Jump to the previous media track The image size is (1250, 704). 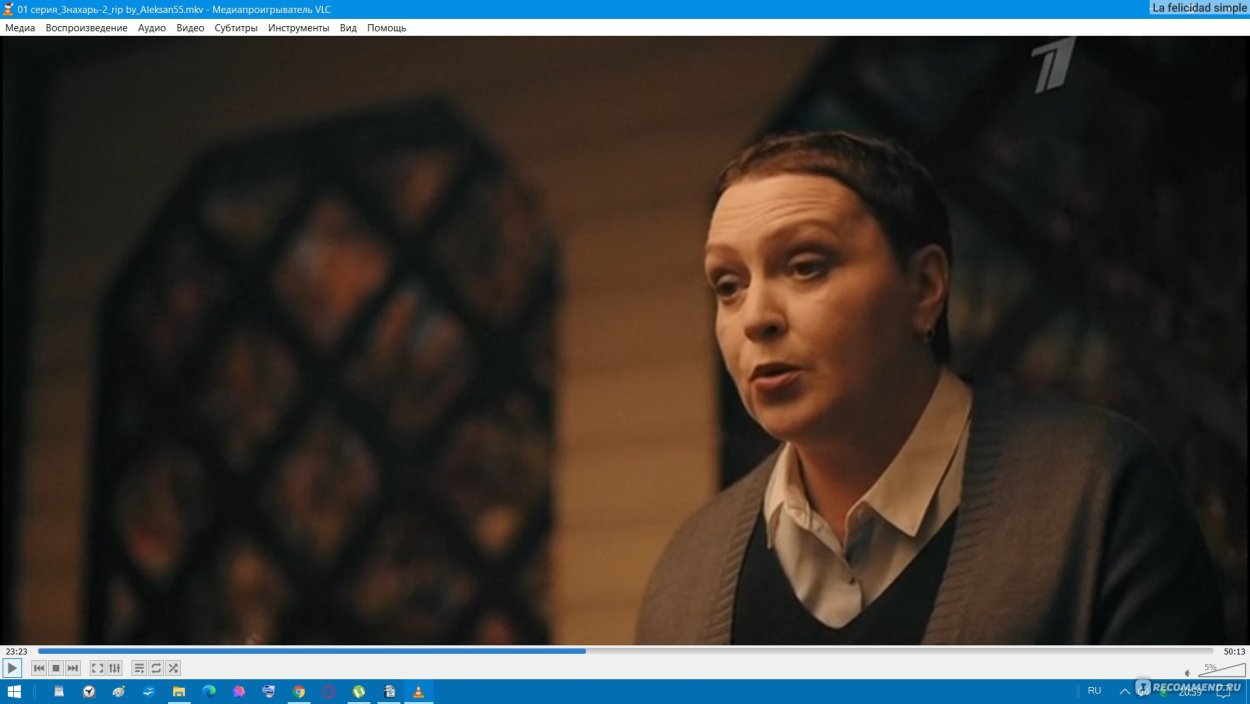point(39,668)
